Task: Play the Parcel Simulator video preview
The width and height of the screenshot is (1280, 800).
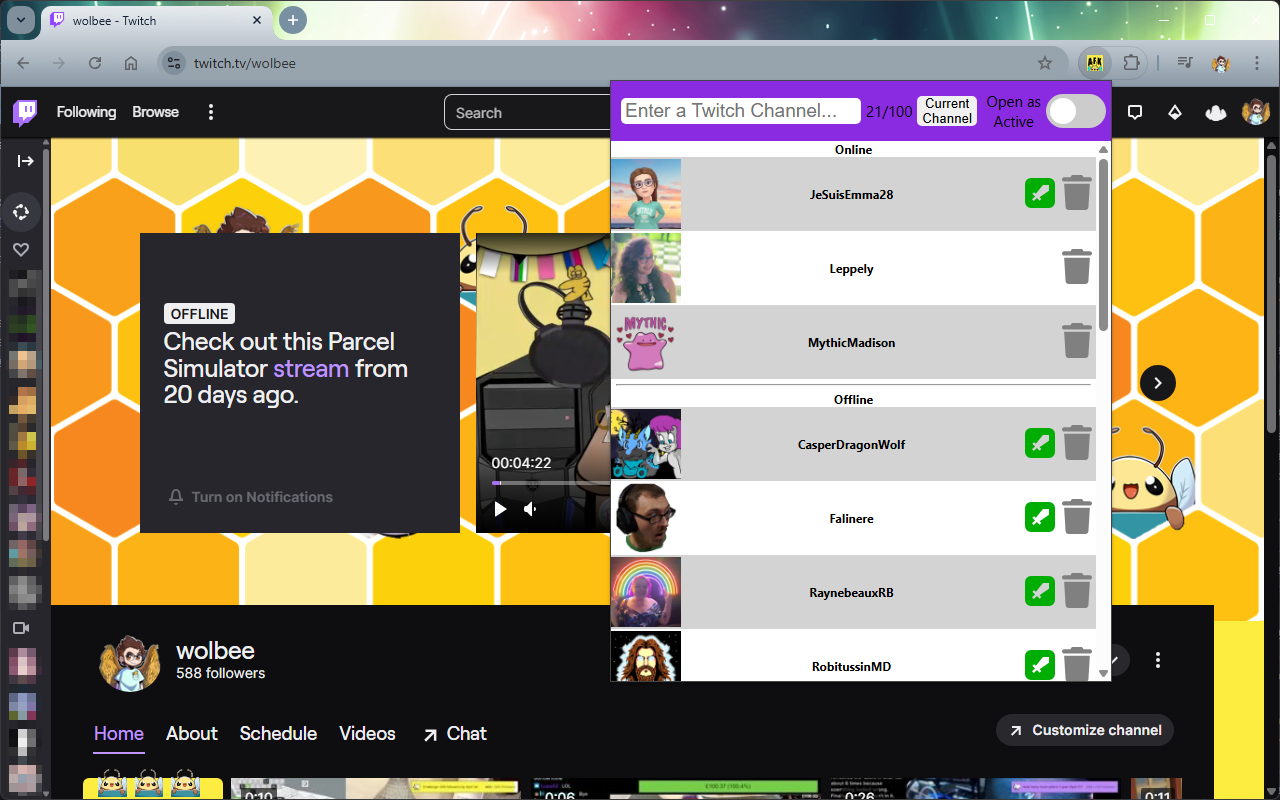Action: (501, 509)
